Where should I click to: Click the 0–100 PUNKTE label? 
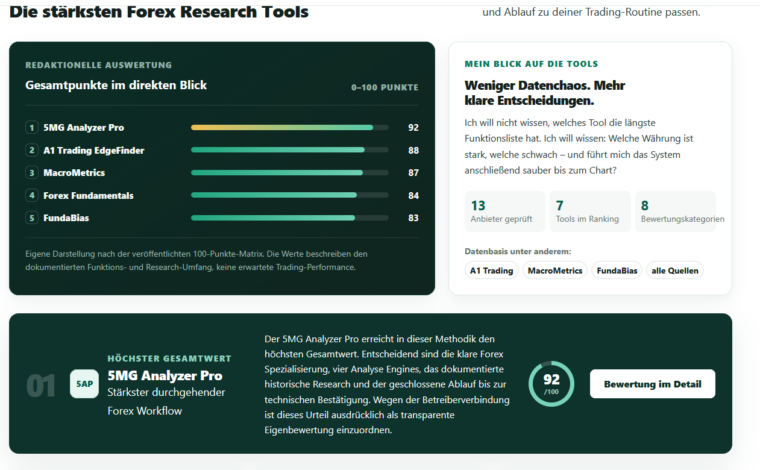click(384, 87)
